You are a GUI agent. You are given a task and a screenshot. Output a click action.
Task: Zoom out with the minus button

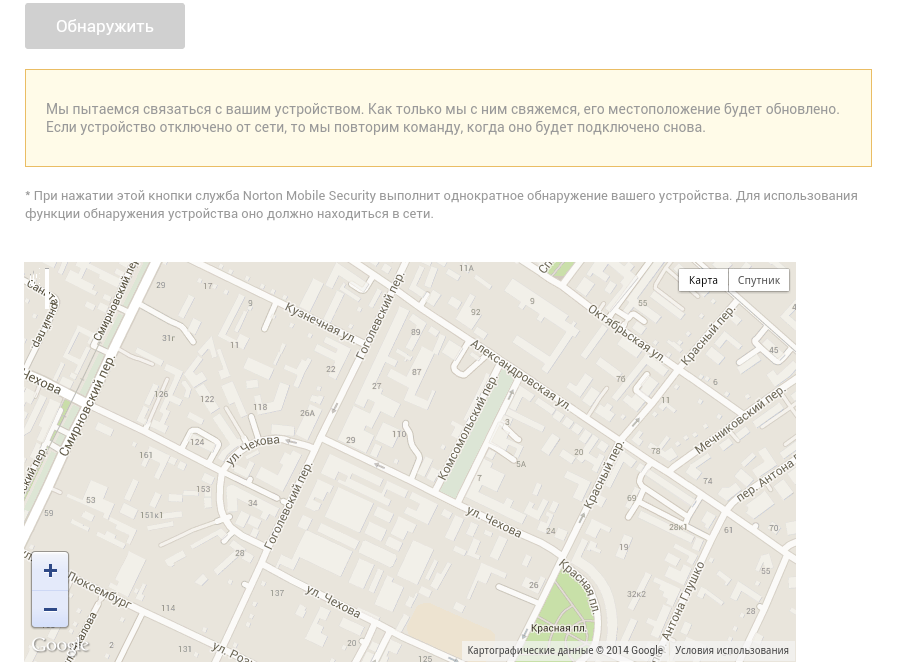click(x=50, y=609)
